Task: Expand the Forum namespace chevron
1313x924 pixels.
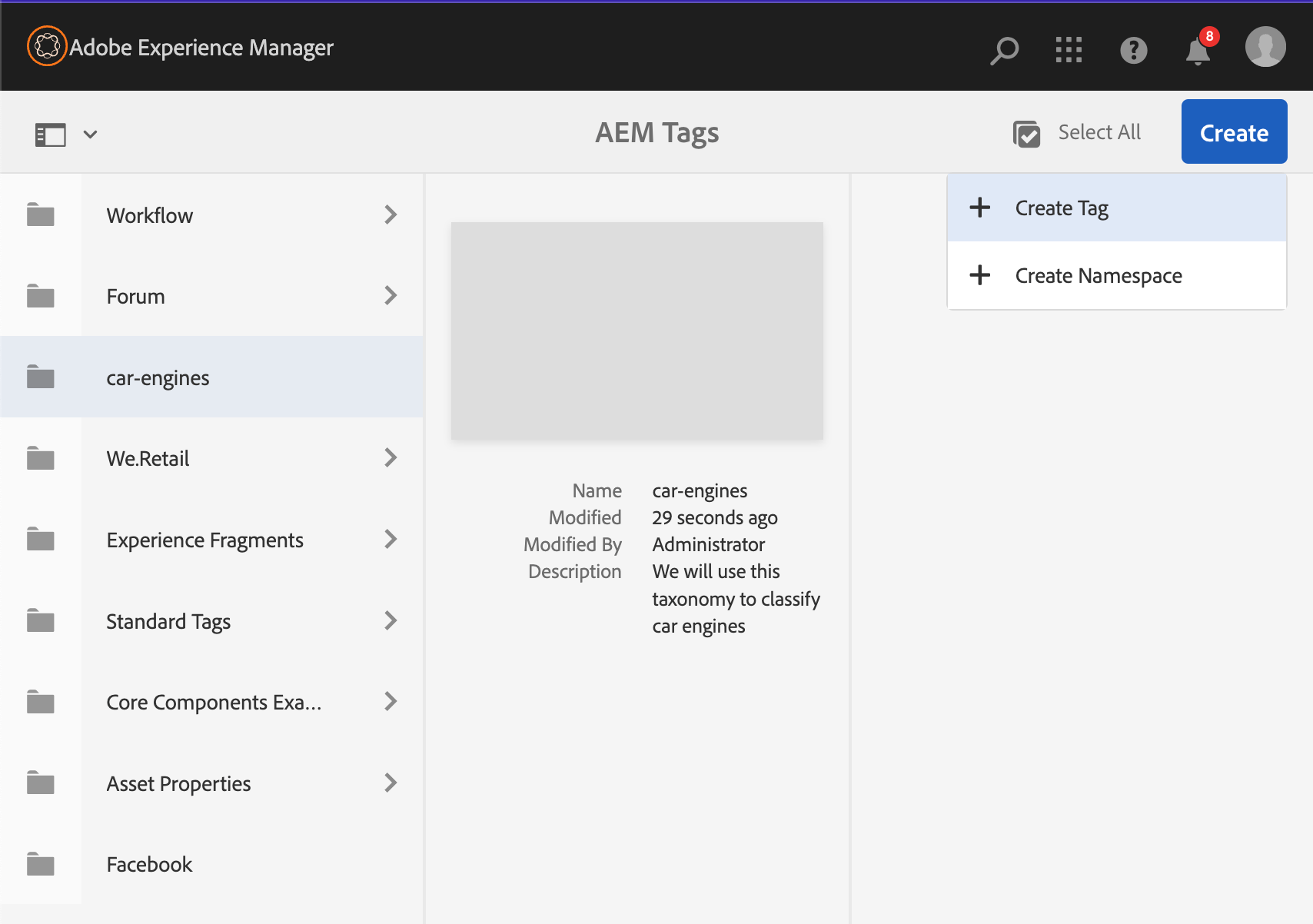Action: (391, 295)
